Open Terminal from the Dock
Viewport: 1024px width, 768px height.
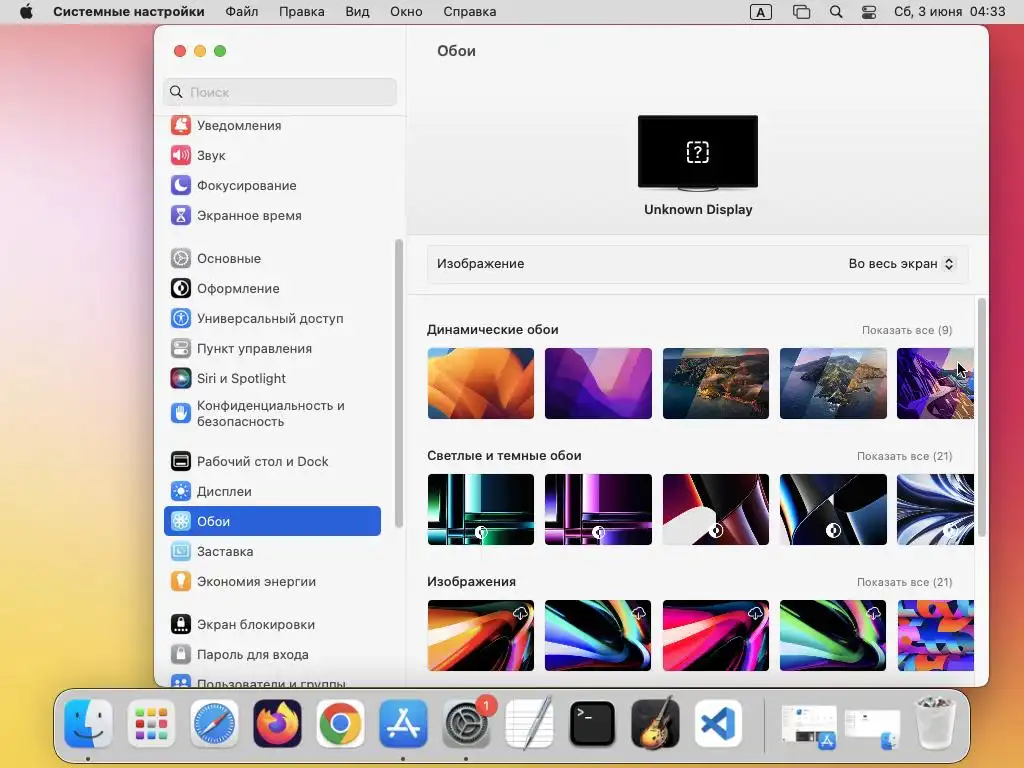tap(592, 724)
